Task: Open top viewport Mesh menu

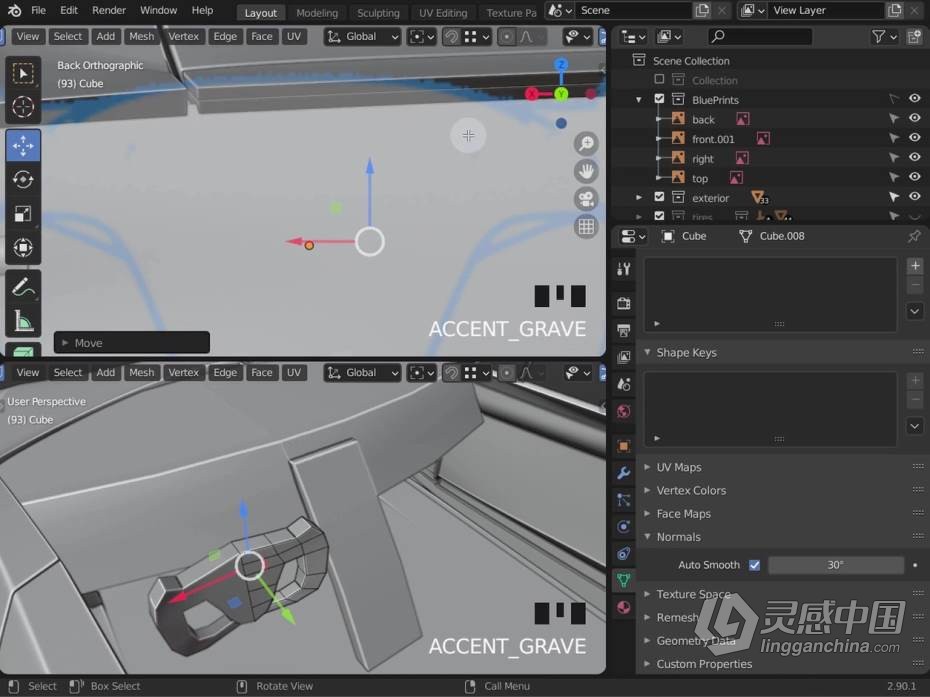Action: 142,37
